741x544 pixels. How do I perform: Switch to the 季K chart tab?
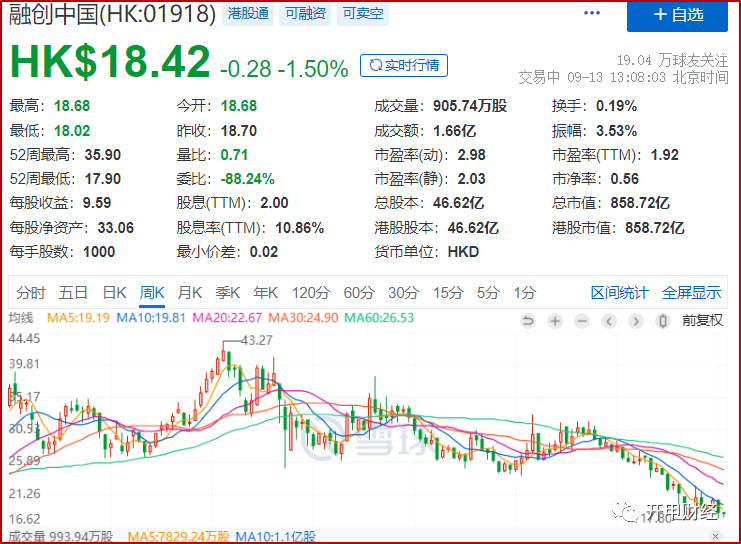pos(227,293)
